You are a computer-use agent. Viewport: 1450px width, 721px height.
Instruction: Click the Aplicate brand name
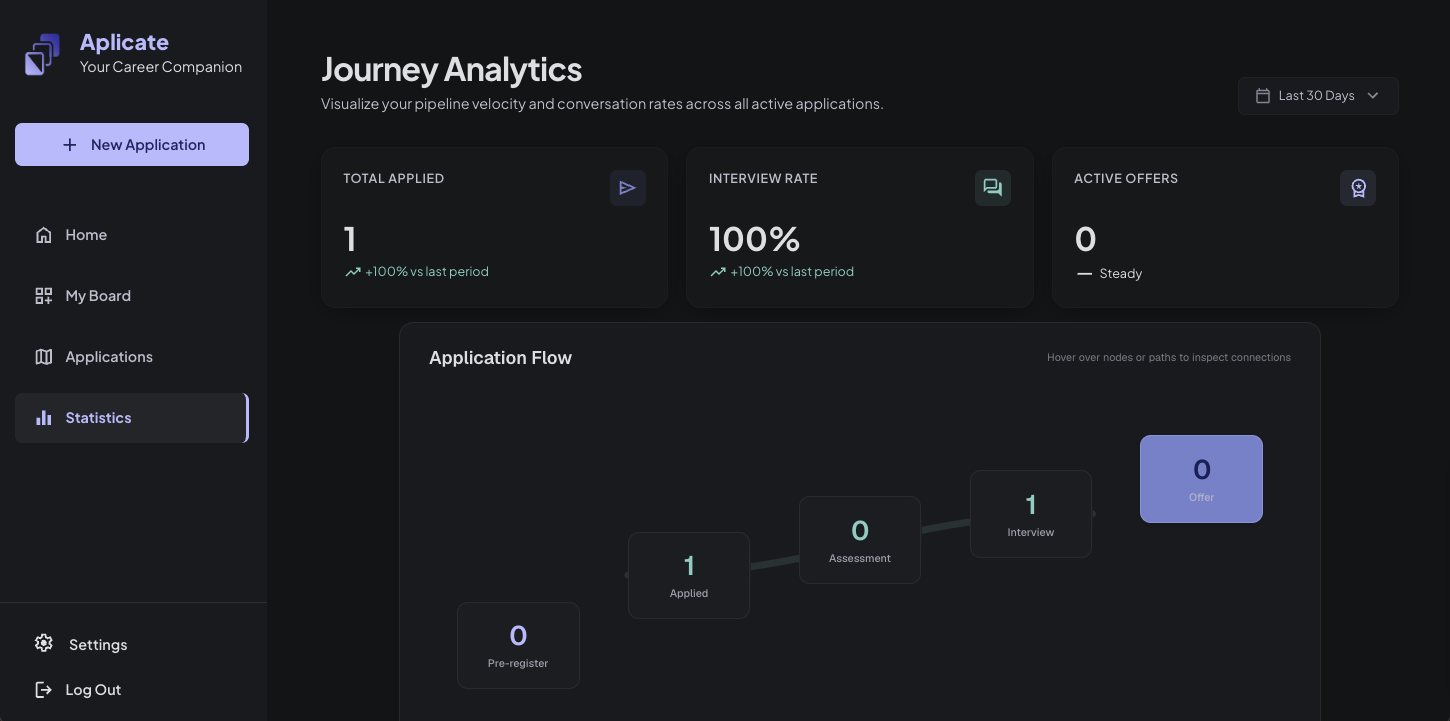pyautogui.click(x=124, y=43)
